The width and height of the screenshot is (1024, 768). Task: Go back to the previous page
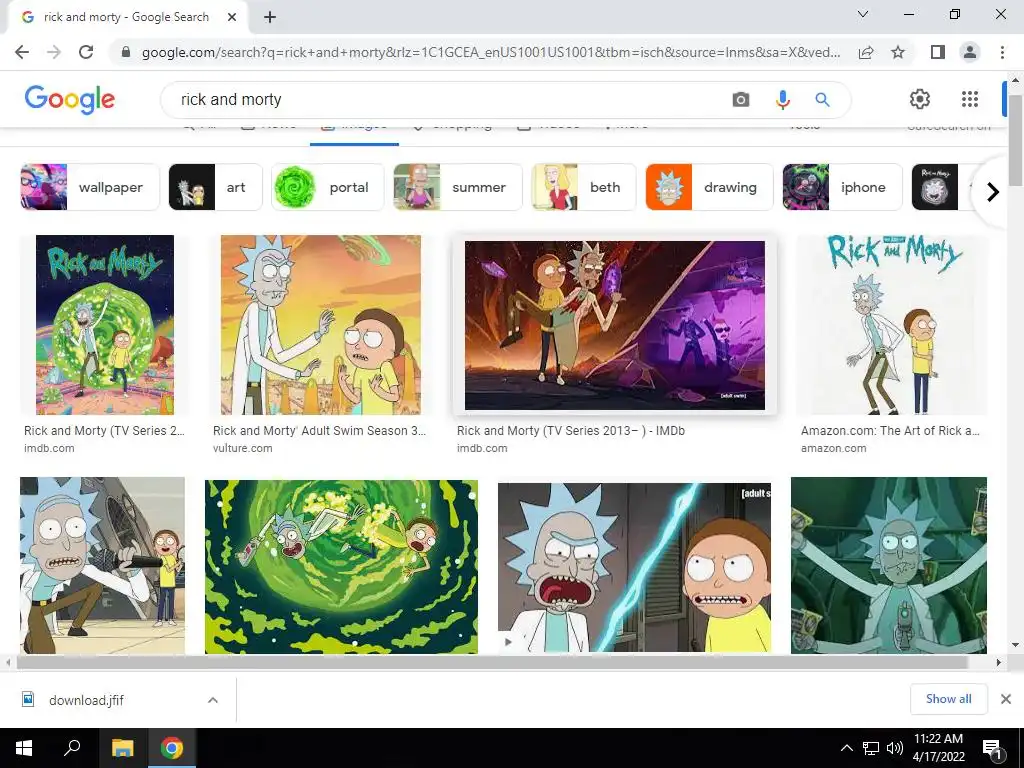(x=22, y=52)
